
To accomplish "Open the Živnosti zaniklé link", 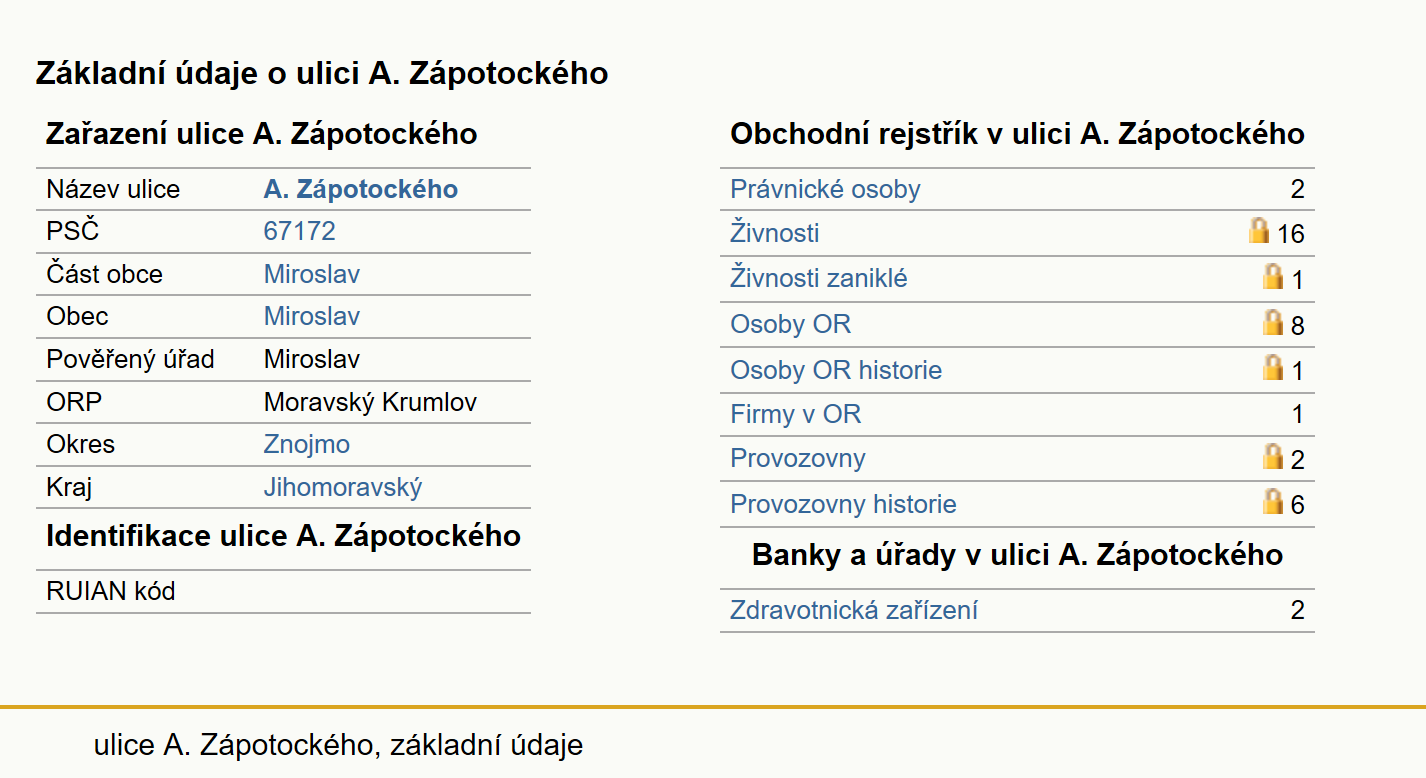I will point(819,278).
